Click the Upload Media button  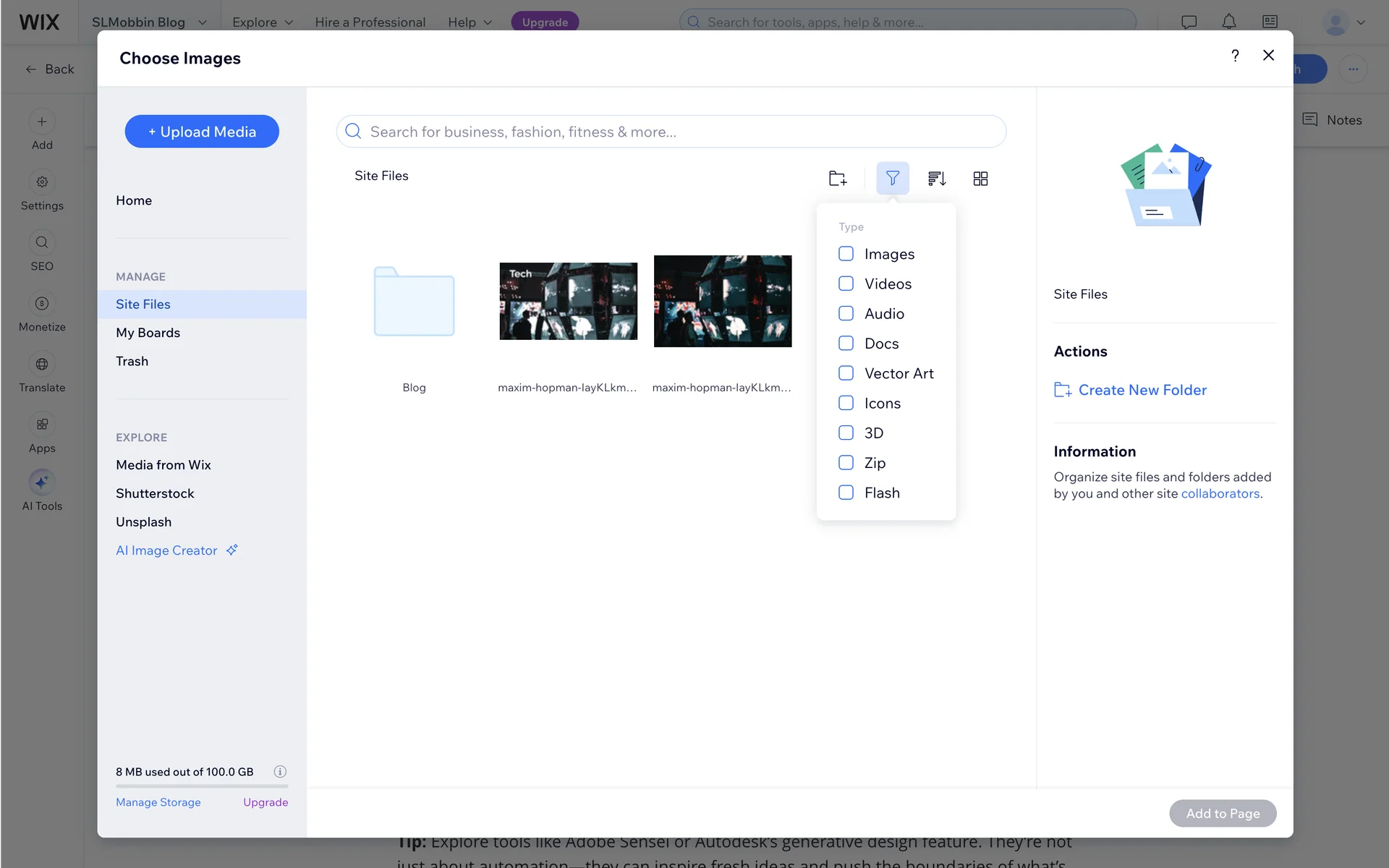[x=202, y=132]
